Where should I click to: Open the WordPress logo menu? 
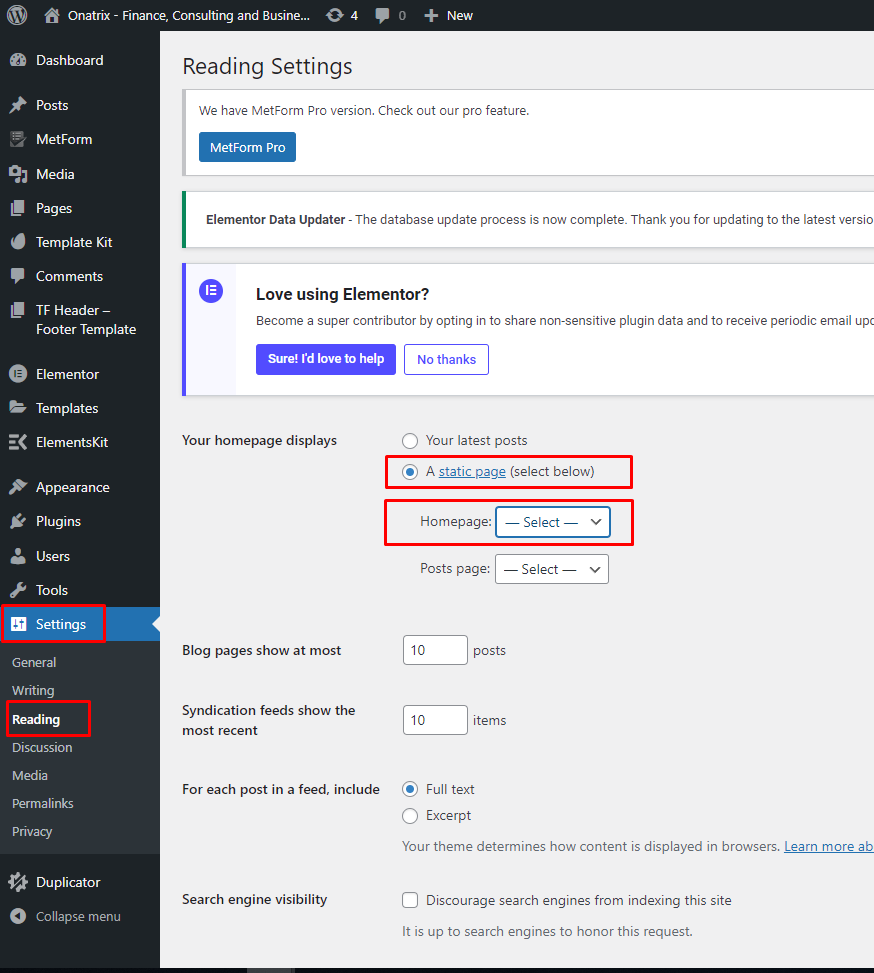(x=17, y=15)
